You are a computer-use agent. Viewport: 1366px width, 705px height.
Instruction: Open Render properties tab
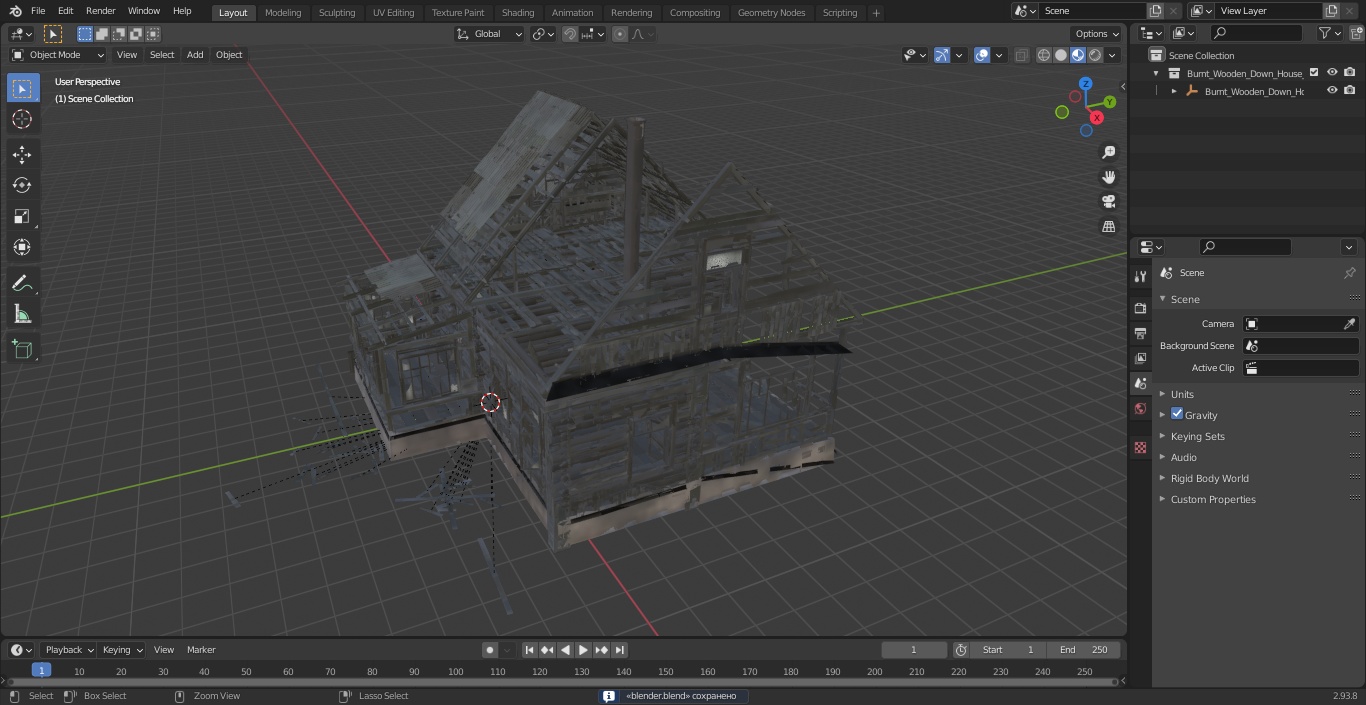pyautogui.click(x=1140, y=308)
